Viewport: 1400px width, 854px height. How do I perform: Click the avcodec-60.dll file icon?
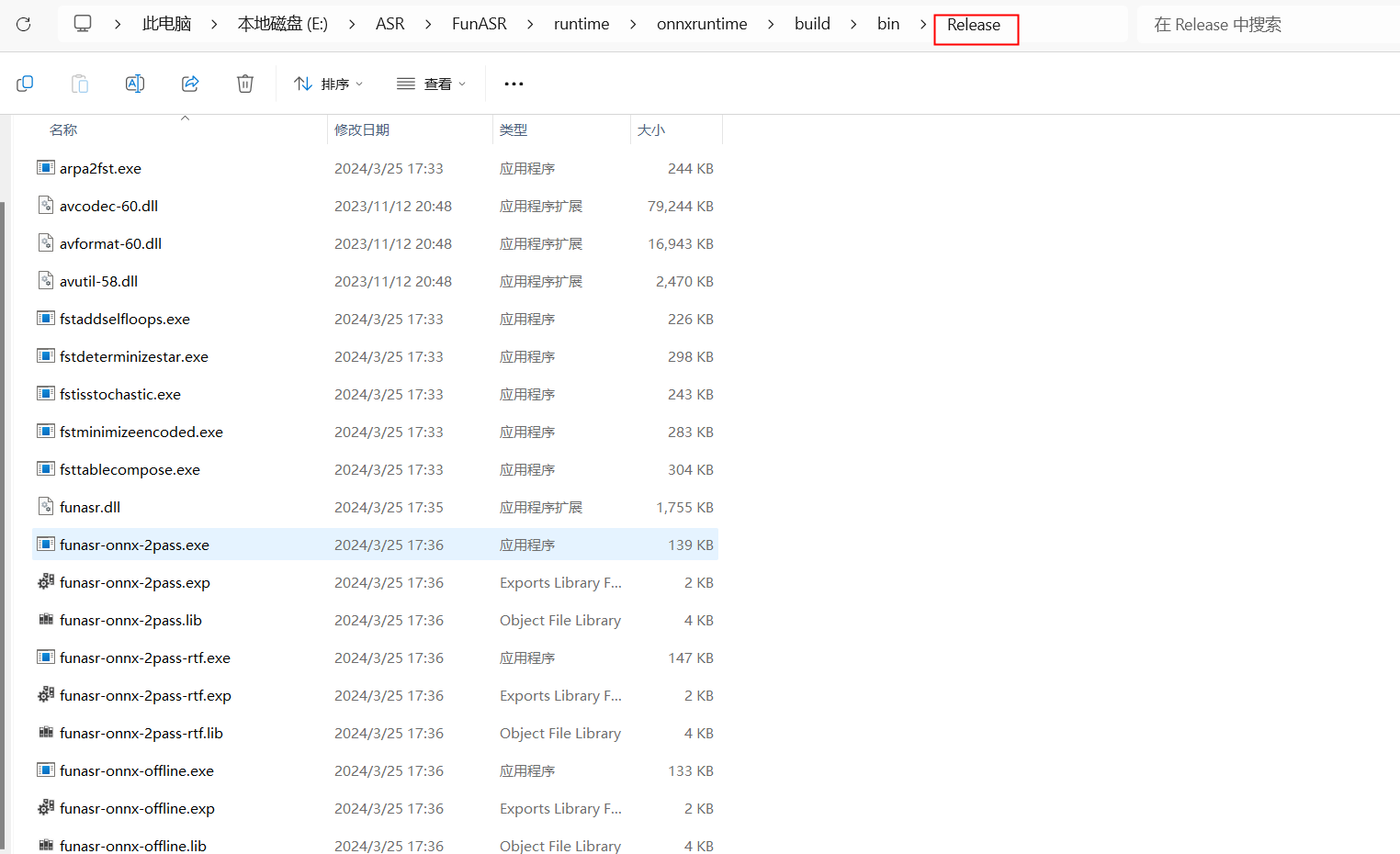click(x=46, y=205)
